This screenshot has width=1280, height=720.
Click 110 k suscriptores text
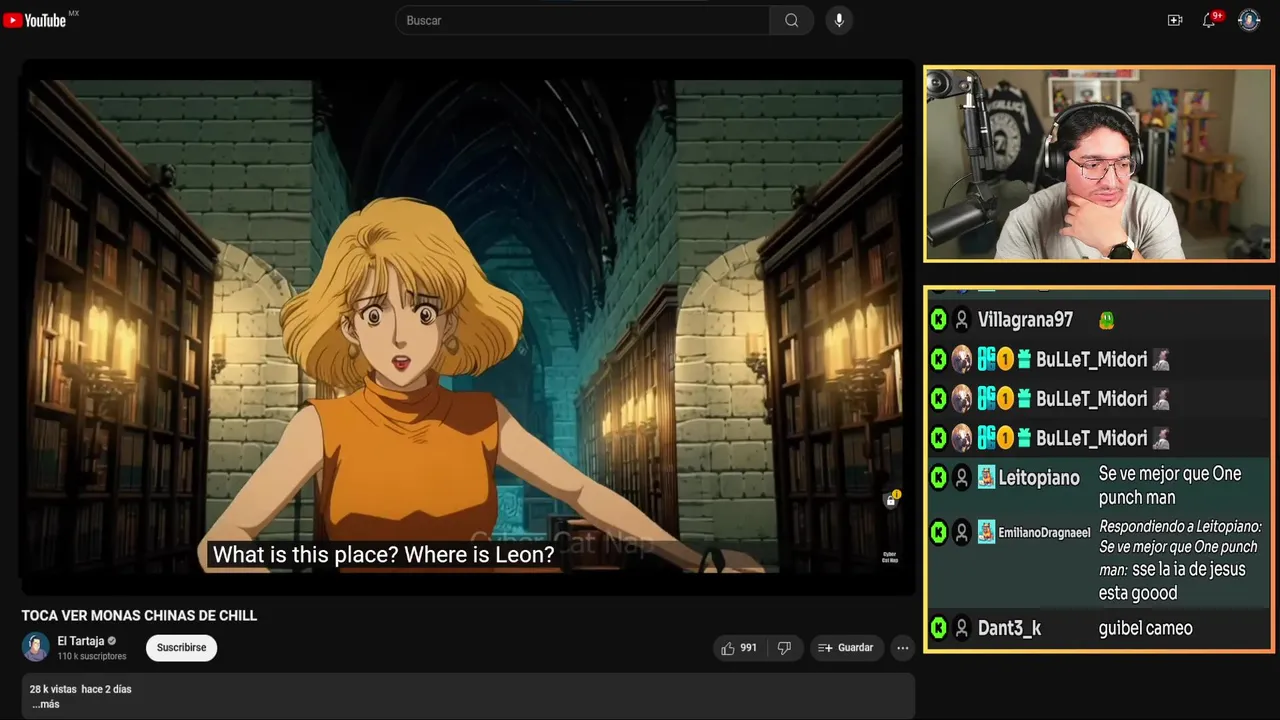[92, 656]
